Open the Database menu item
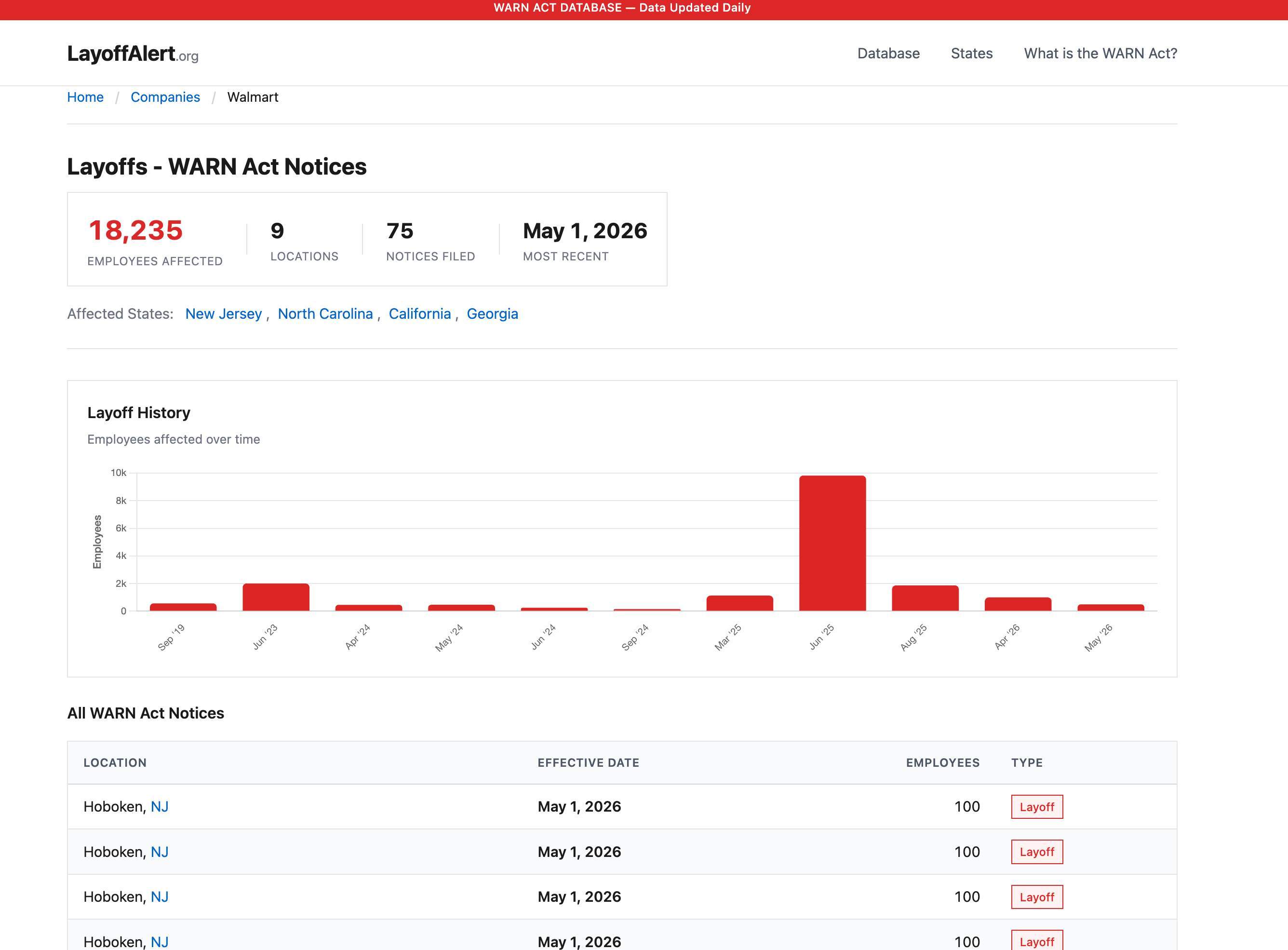Screen dimensions: 1288x950 888,53
